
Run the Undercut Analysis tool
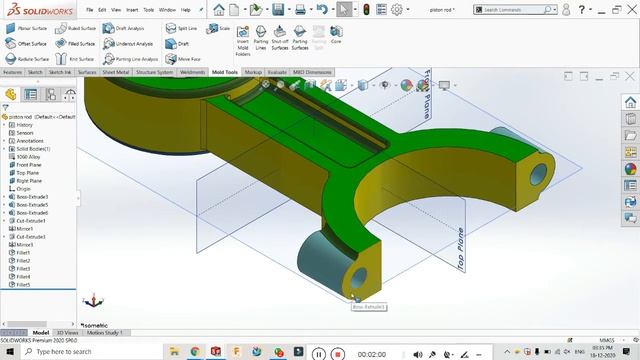[128, 43]
